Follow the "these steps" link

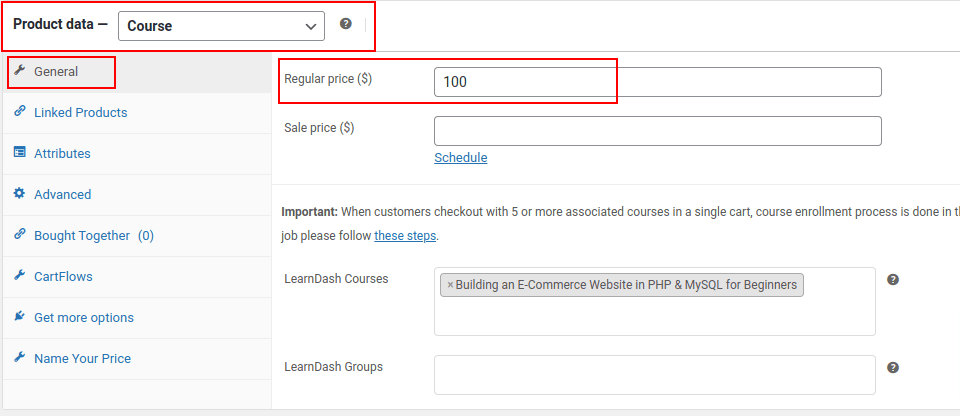click(x=404, y=237)
